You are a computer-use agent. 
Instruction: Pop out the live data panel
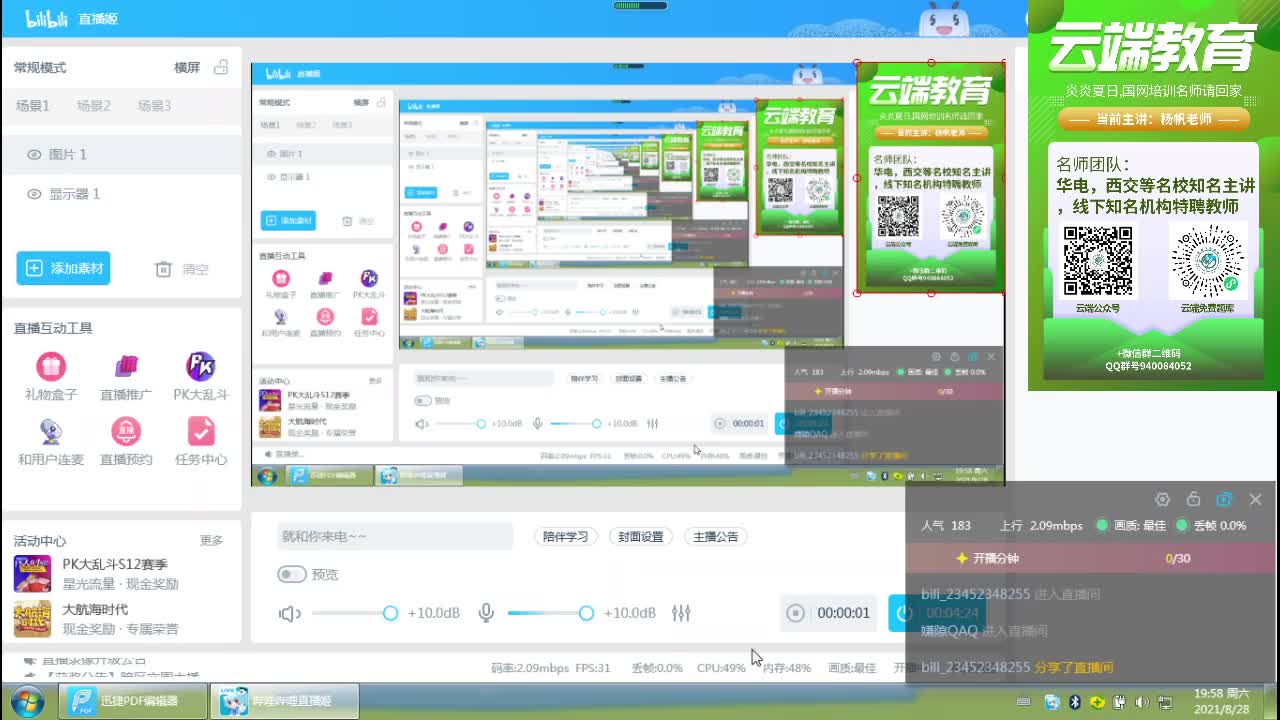(x=1224, y=499)
